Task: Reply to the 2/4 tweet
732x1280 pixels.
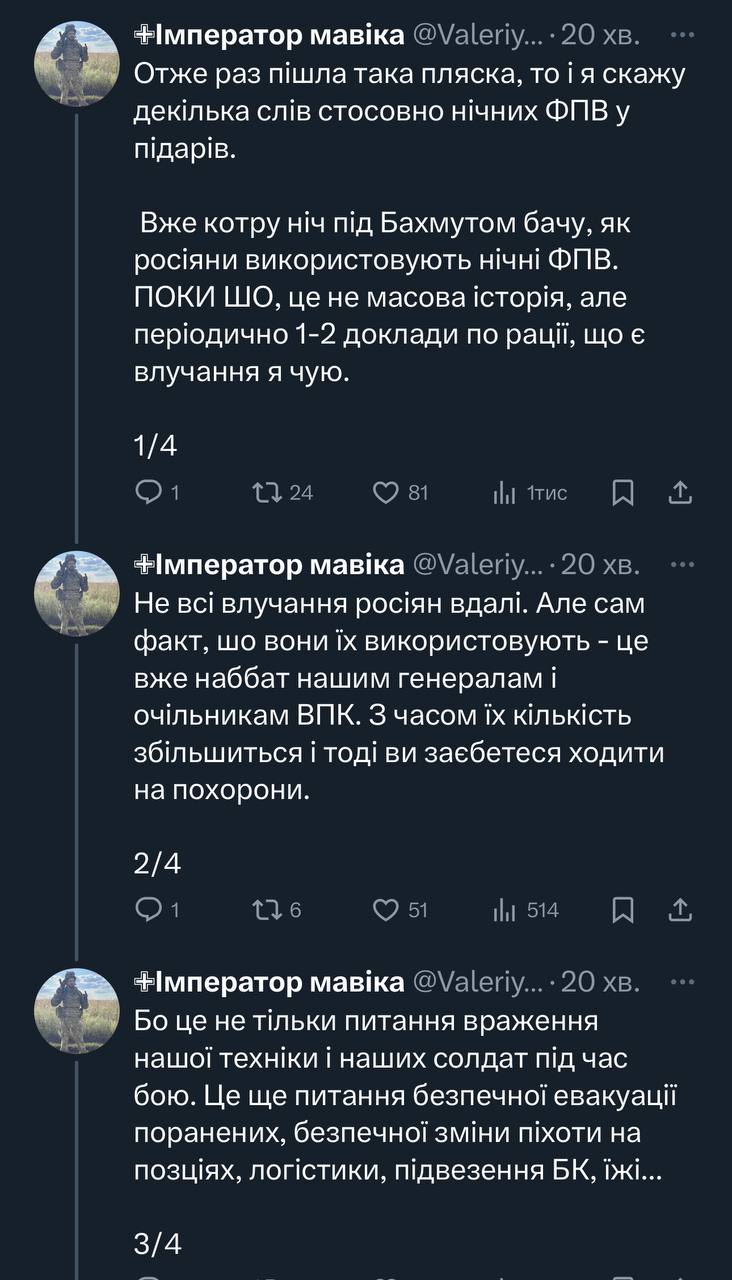Action: click(x=148, y=909)
